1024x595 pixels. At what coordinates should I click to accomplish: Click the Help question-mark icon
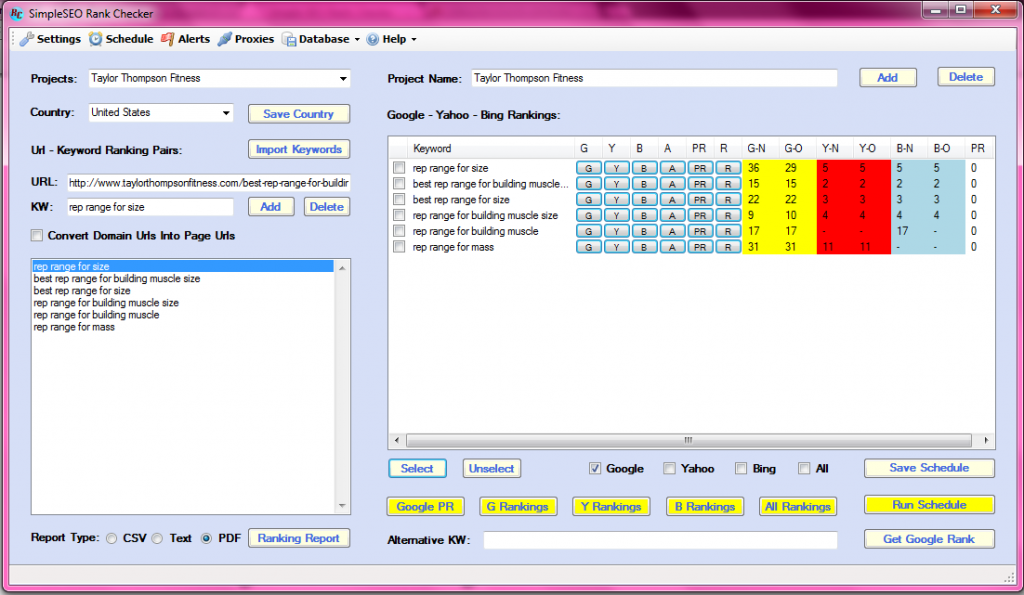point(372,39)
